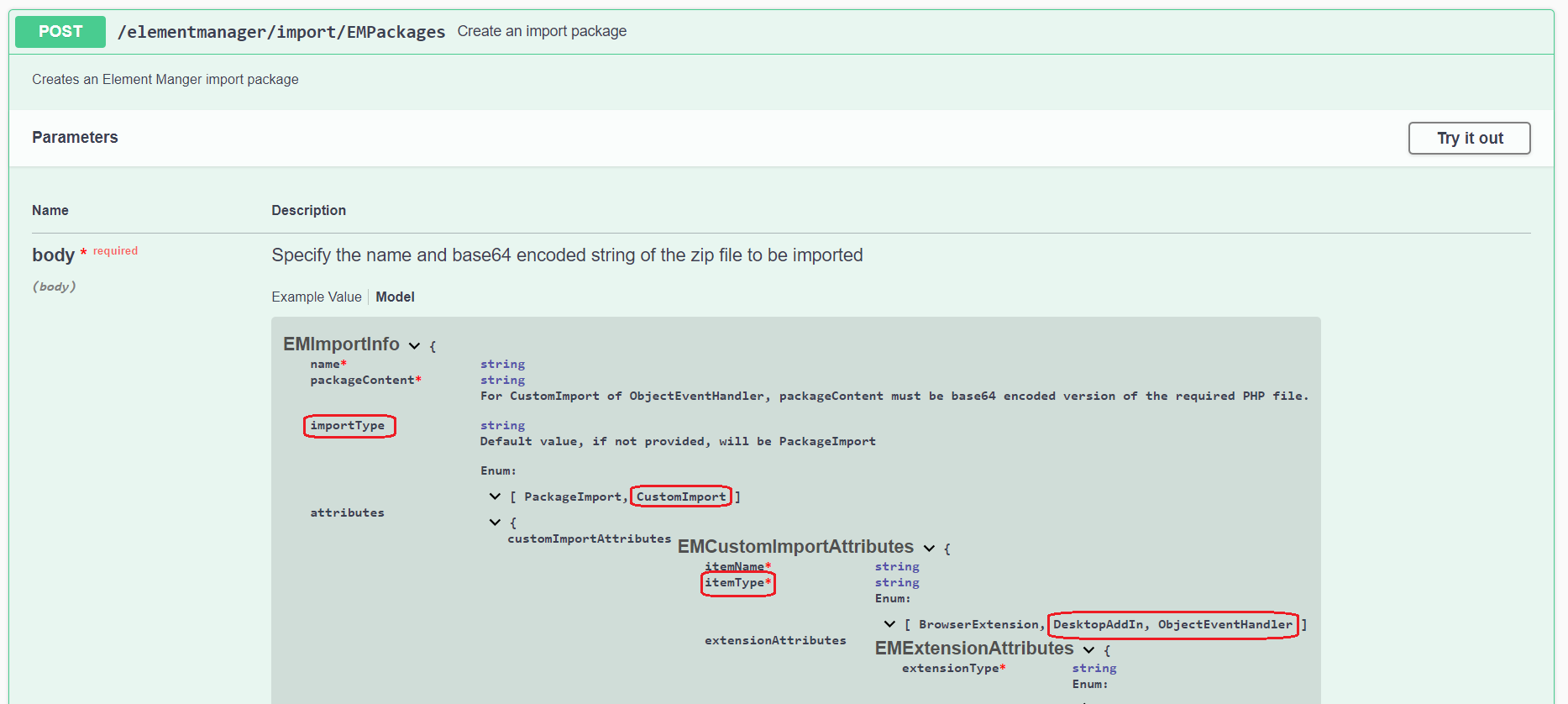The height and width of the screenshot is (704, 1568).
Task: Click the importType property name
Action: (x=348, y=426)
